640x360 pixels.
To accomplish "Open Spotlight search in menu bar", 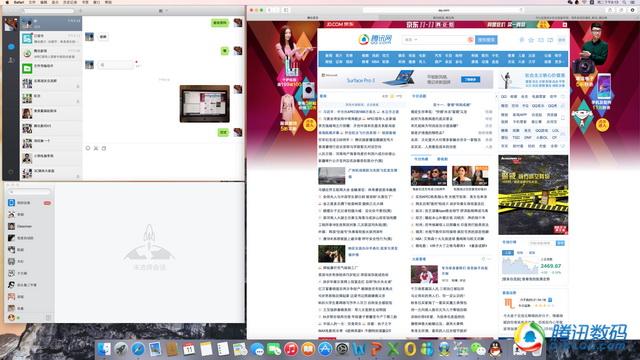I will click(x=624, y=2).
